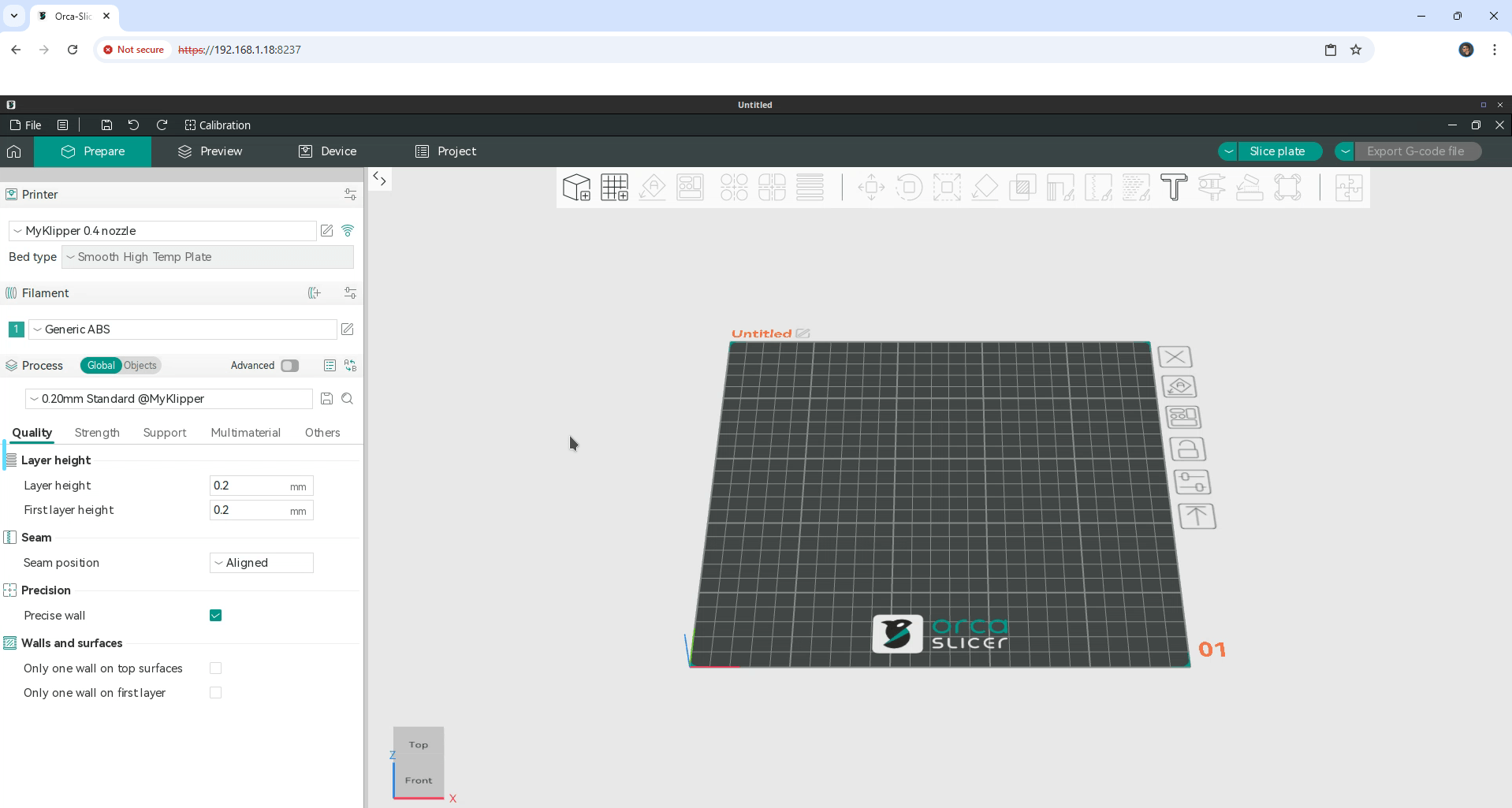Toggle the Advanced mode switch
The image size is (1512, 808).
tap(290, 366)
